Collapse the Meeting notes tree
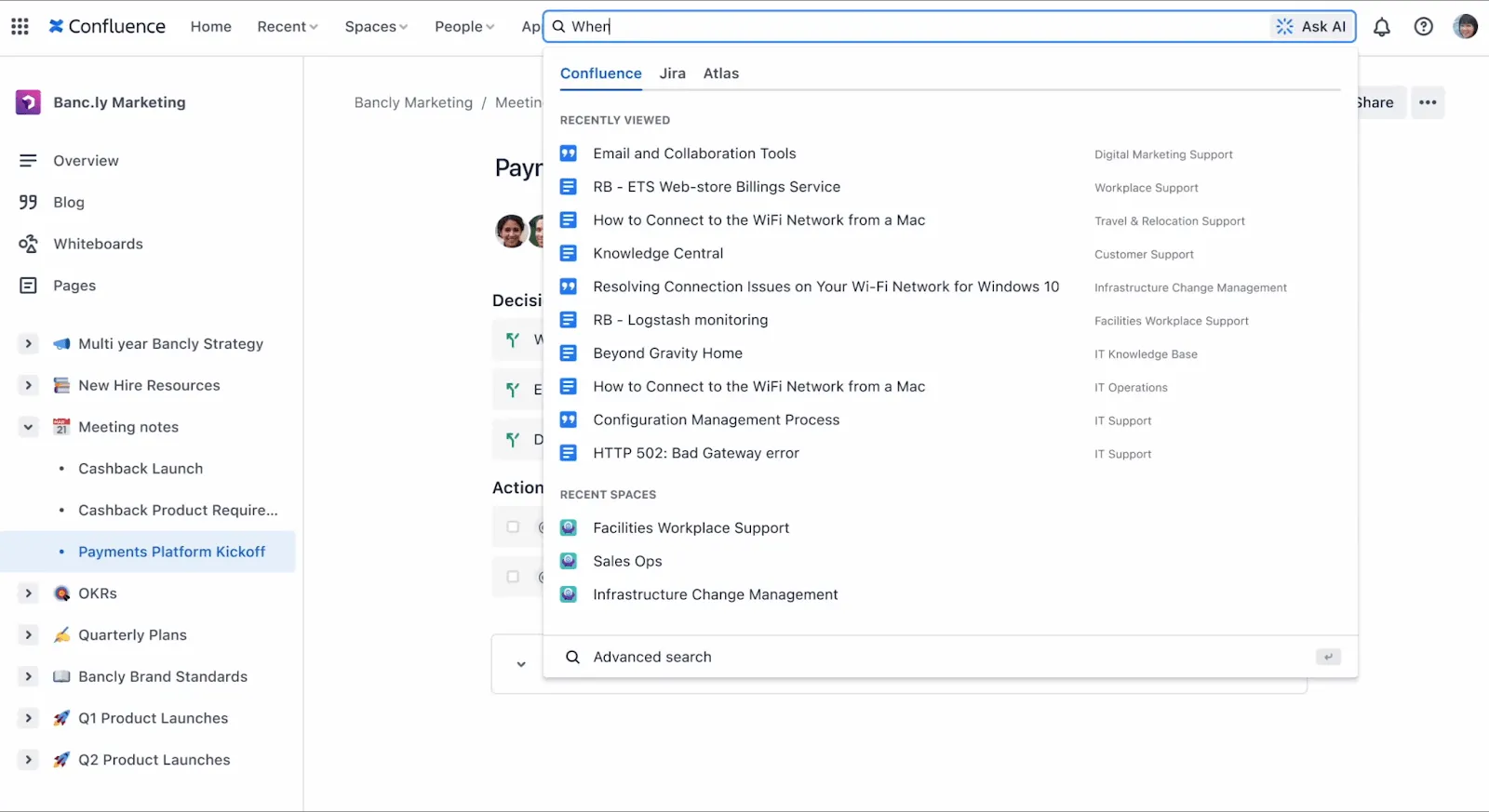The image size is (1489, 812). point(29,427)
